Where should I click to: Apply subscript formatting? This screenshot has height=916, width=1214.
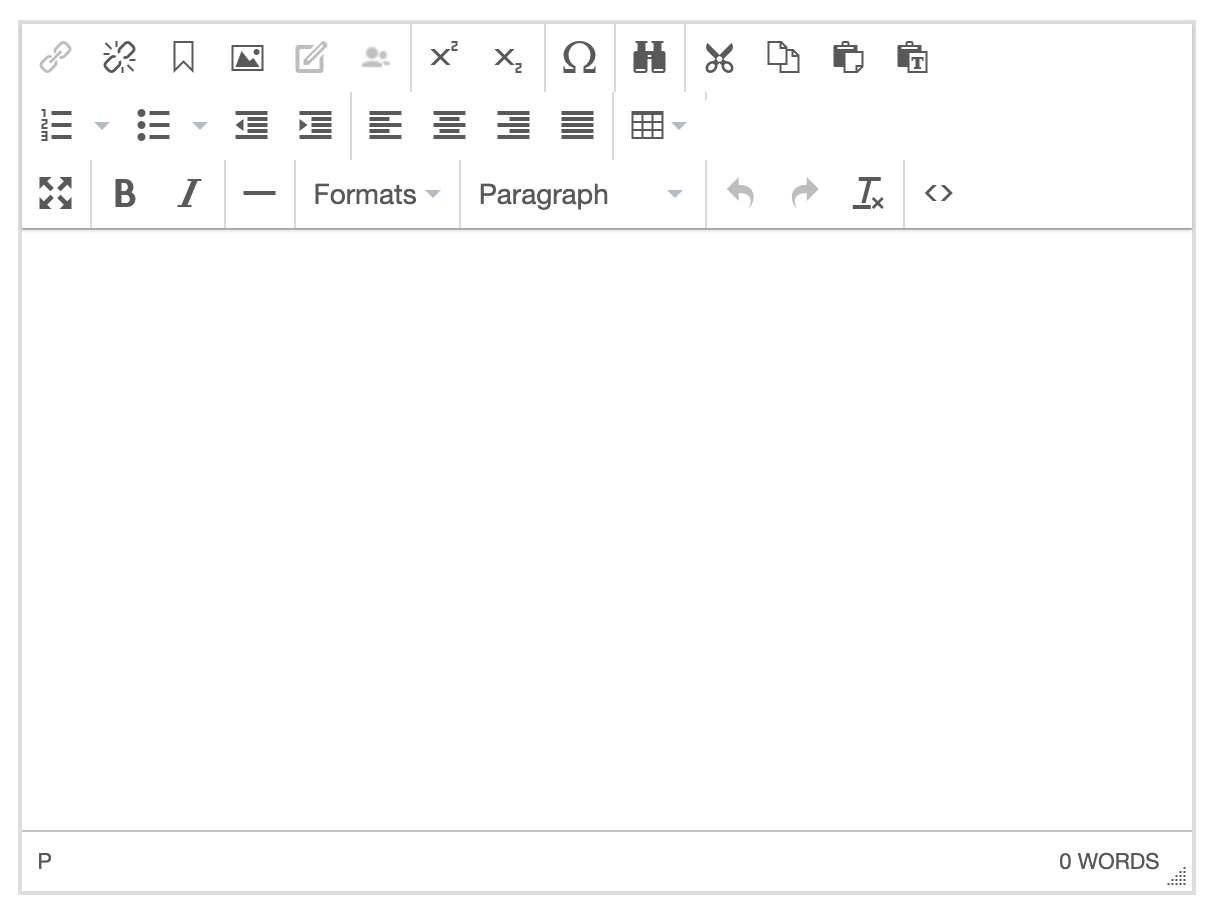(507, 59)
